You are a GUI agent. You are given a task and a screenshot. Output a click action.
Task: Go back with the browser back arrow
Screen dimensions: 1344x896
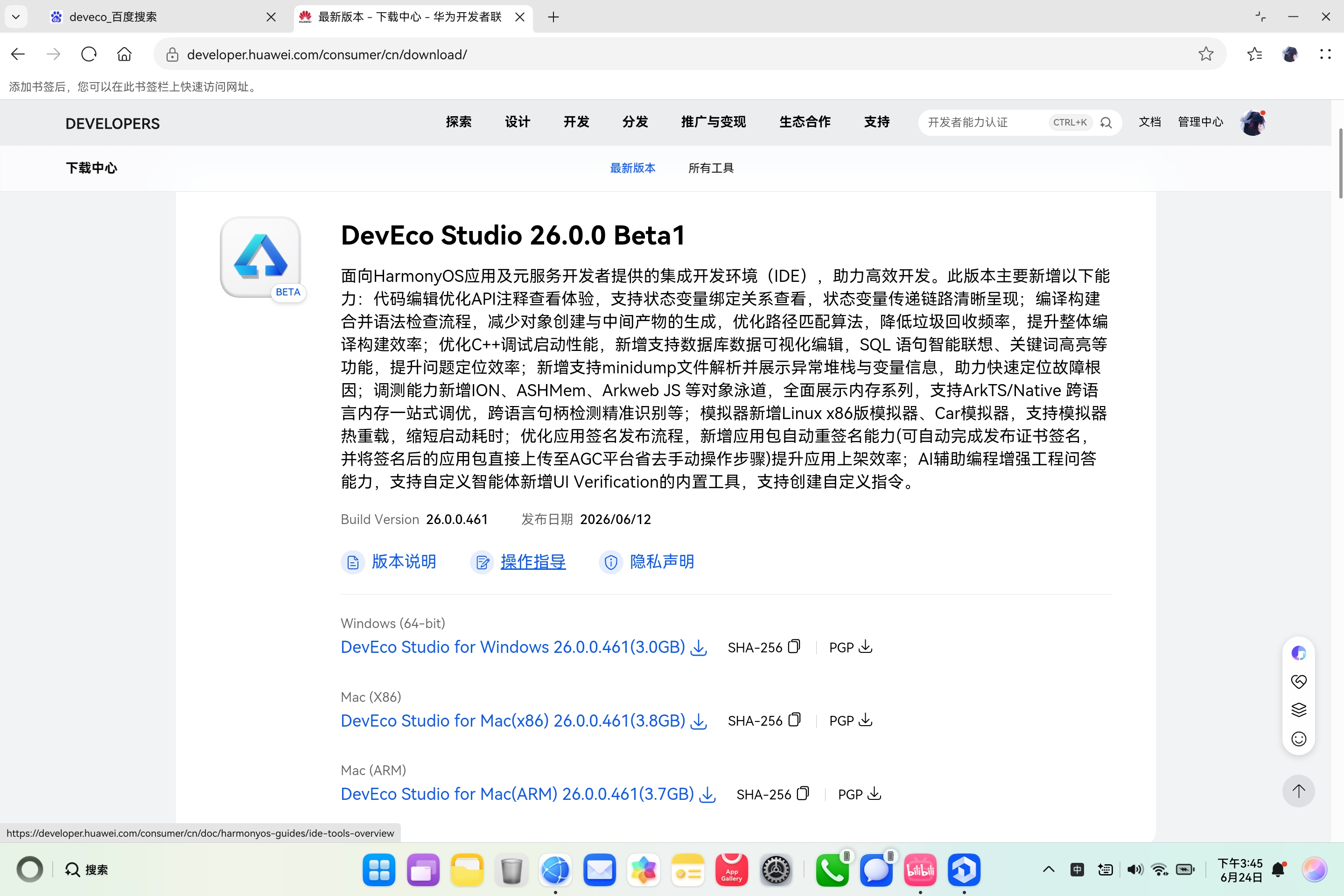pos(18,54)
